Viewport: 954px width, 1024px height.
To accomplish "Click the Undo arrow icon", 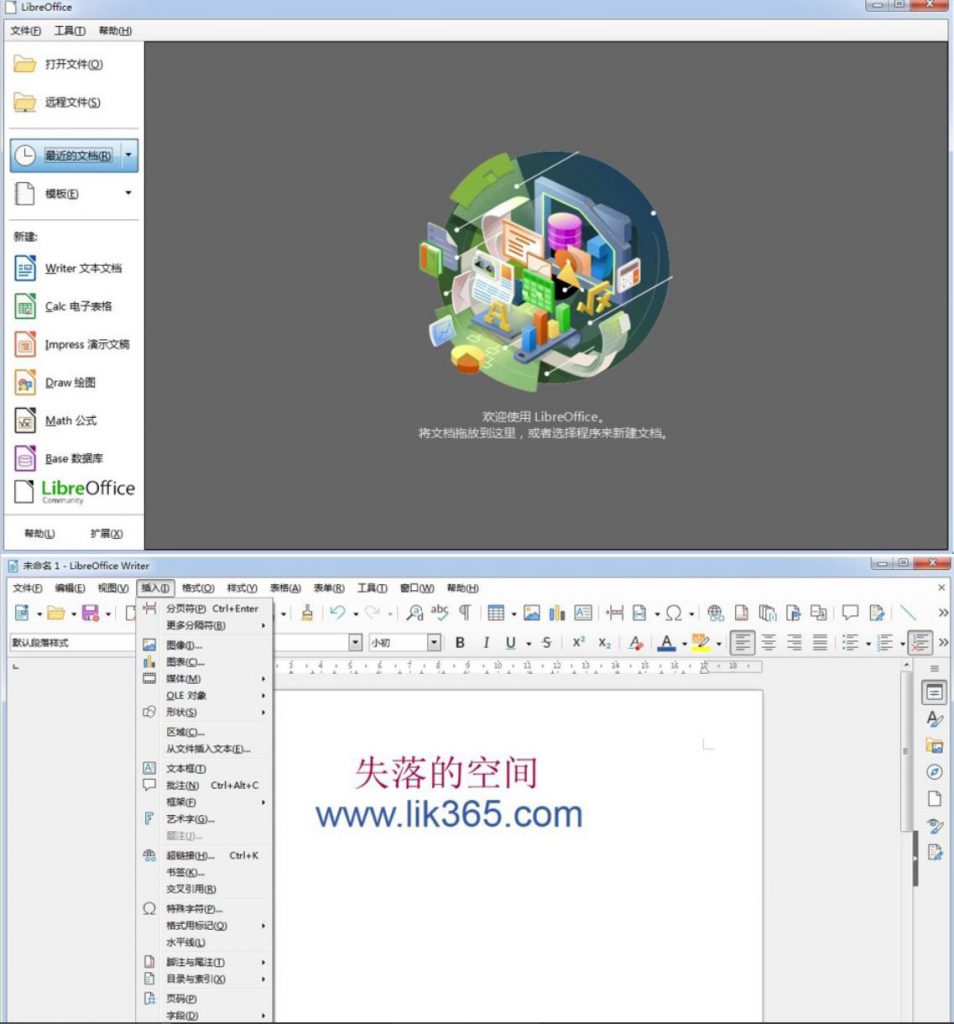I will [338, 613].
